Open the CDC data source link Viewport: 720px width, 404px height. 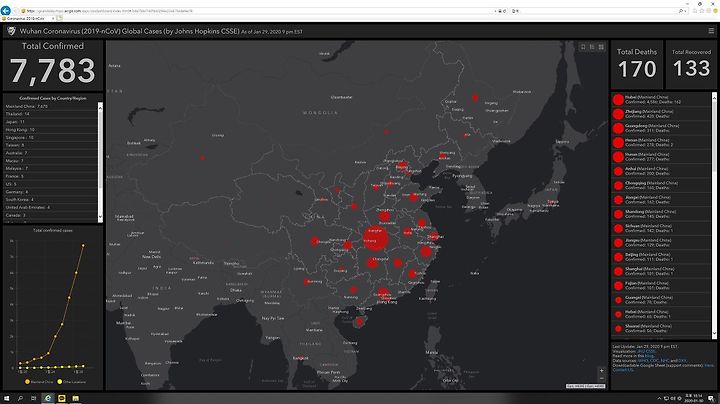click(x=654, y=361)
